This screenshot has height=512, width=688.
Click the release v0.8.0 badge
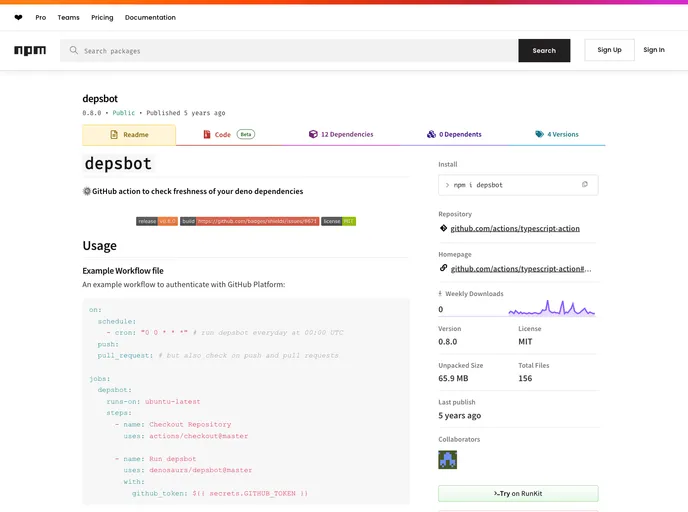pyautogui.click(x=157, y=221)
